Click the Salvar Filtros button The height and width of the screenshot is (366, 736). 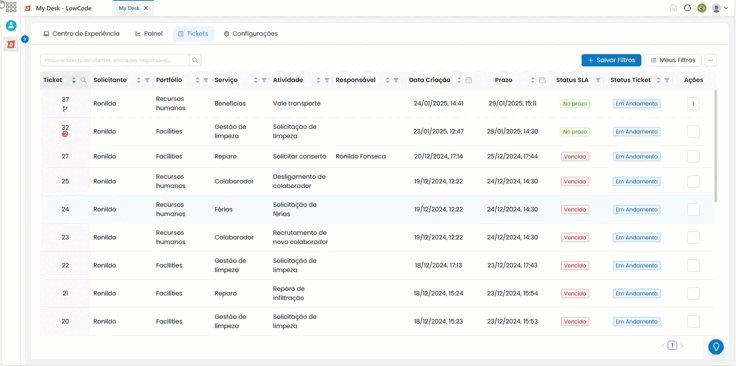(x=611, y=60)
